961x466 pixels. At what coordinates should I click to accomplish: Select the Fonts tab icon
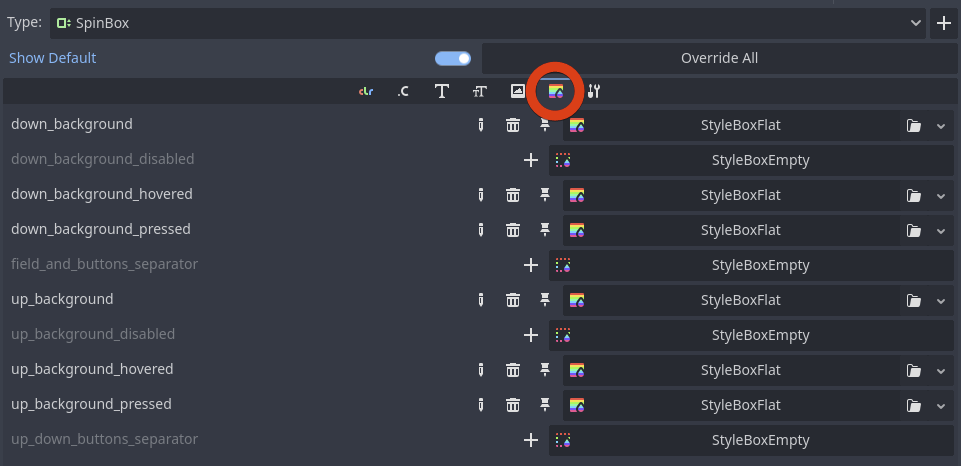[x=441, y=91]
